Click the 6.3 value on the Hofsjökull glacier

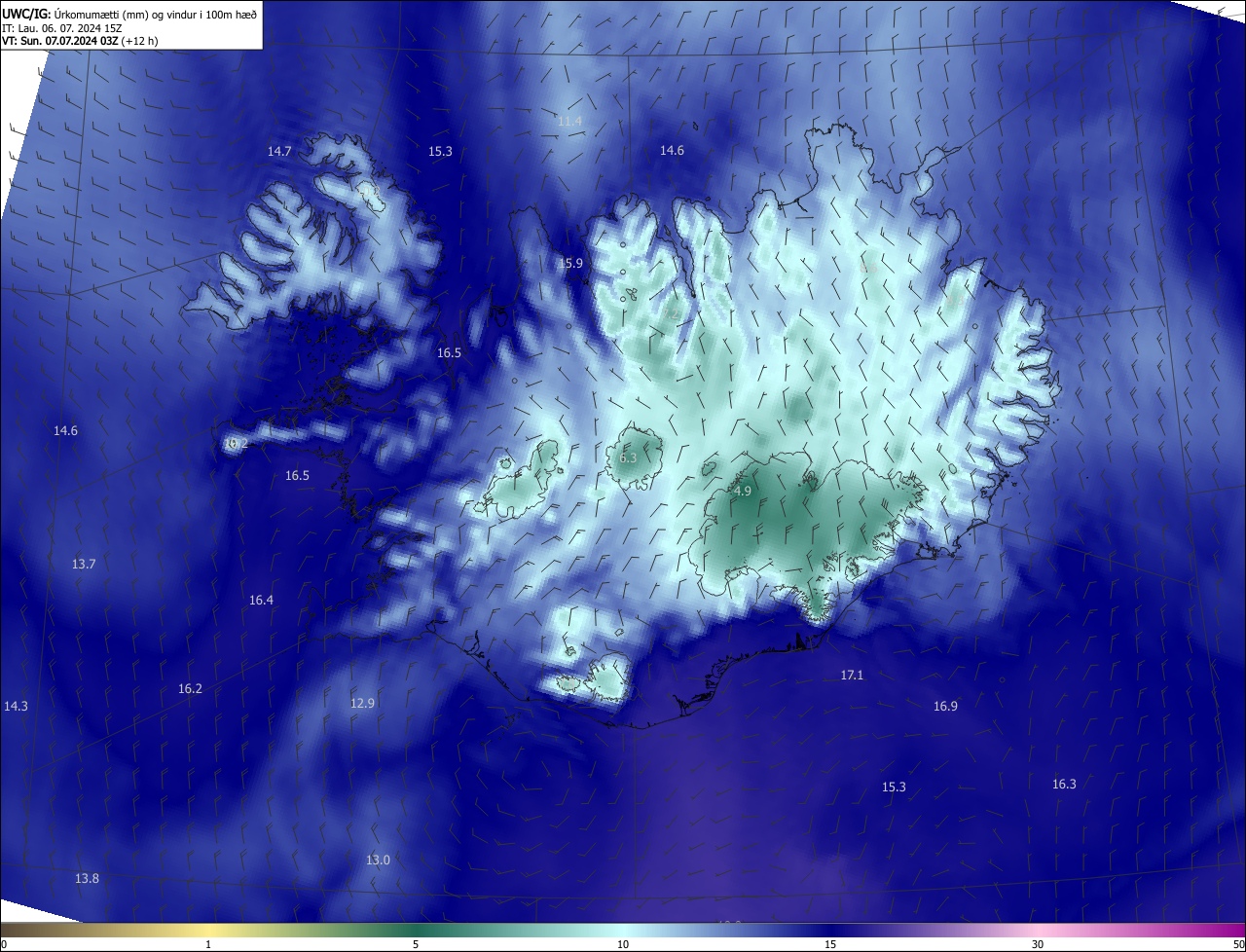click(628, 458)
